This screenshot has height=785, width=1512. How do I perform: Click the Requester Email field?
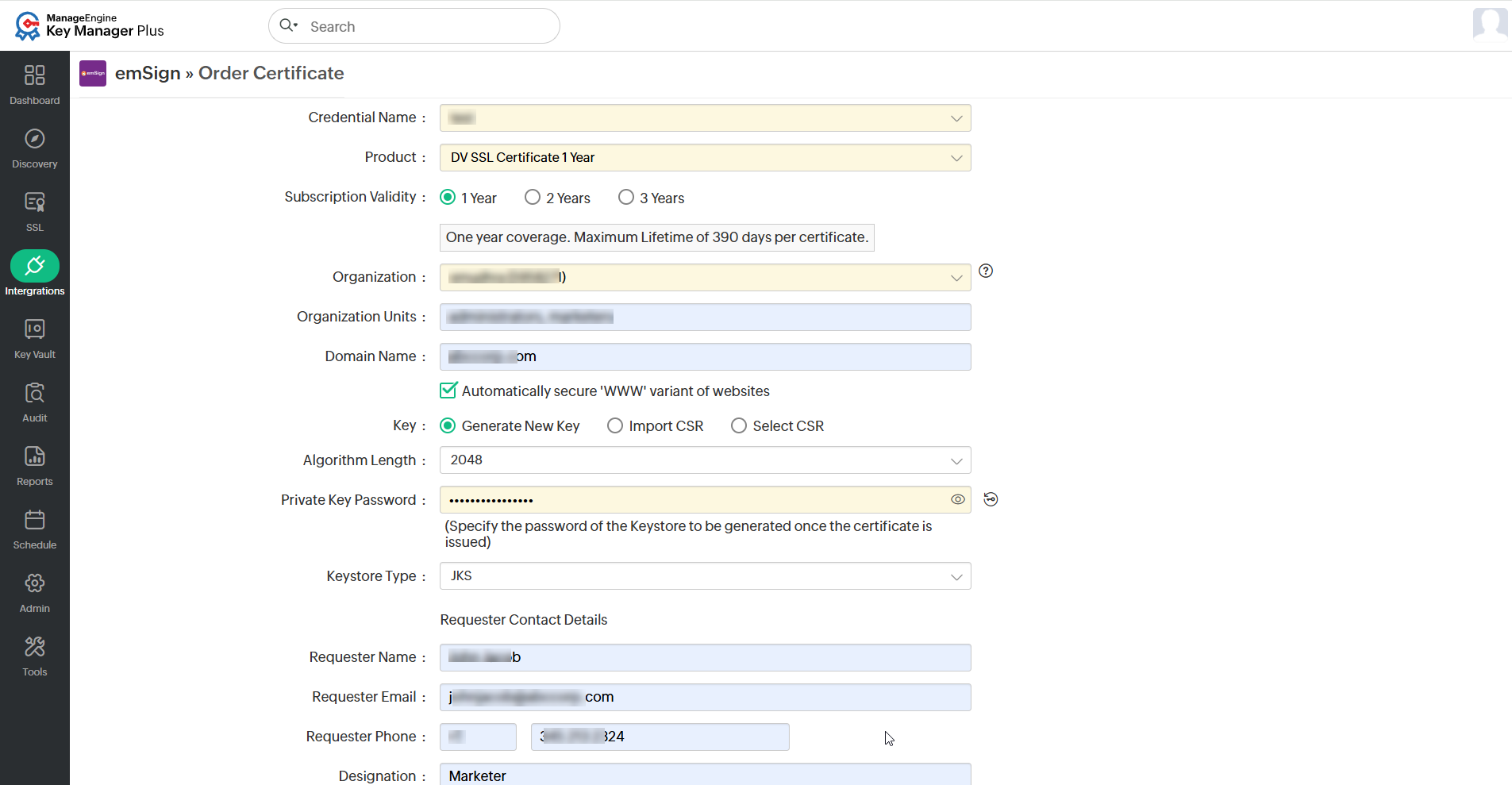(706, 698)
